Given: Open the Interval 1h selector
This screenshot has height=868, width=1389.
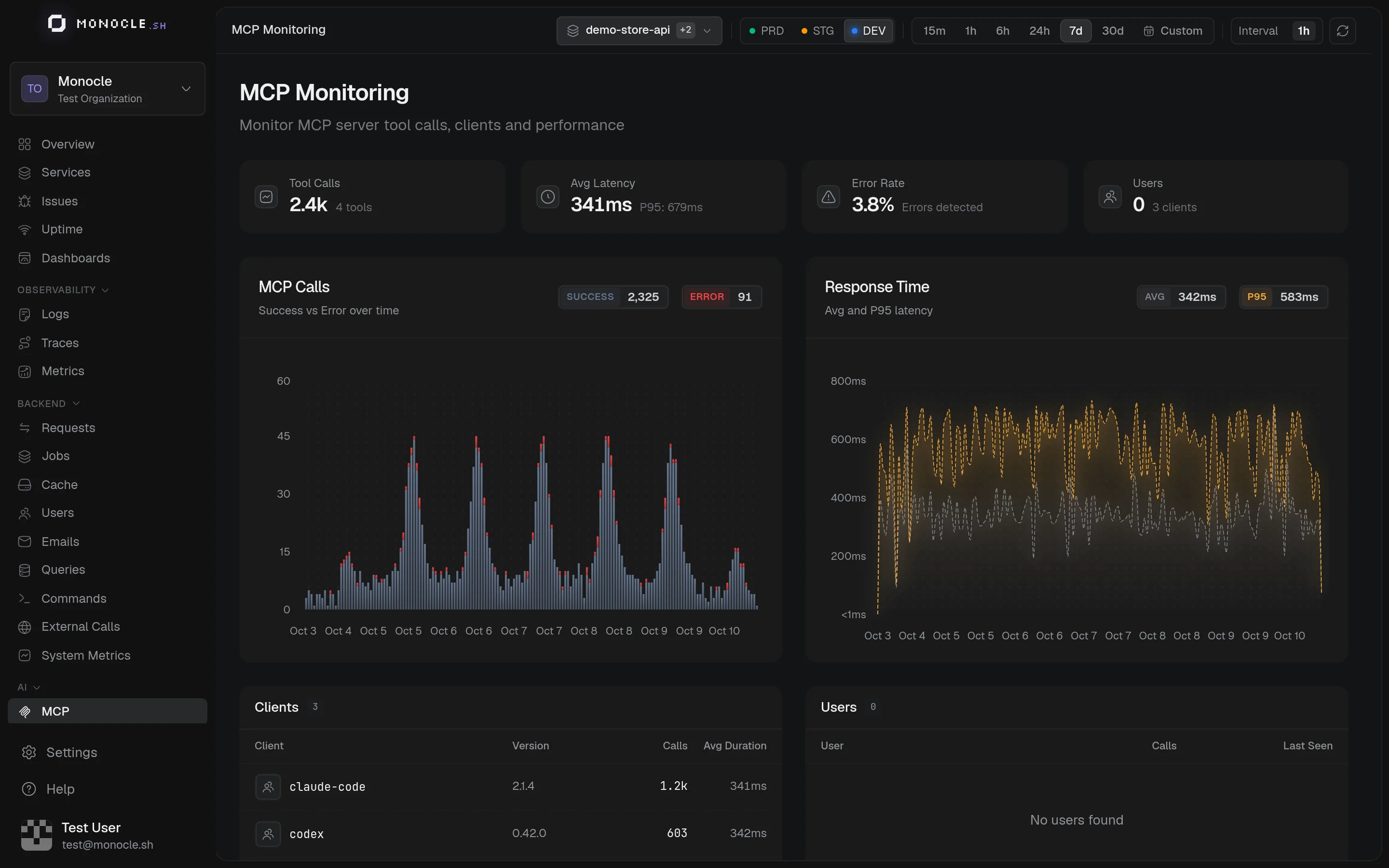Looking at the screenshot, I should point(1276,30).
